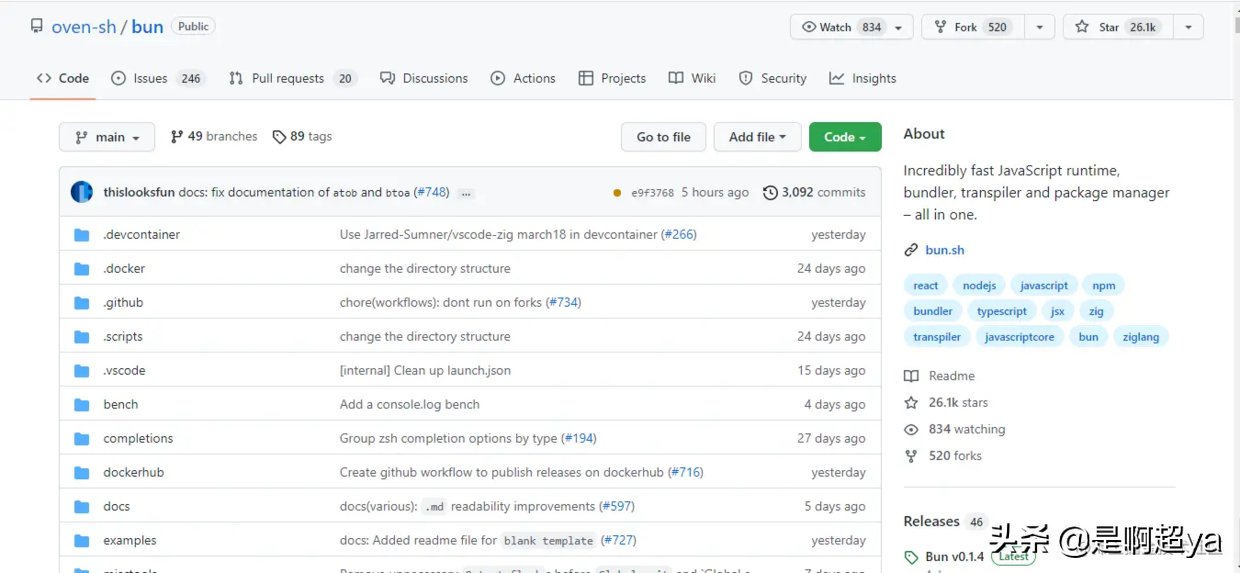
Task: Select the javascript topic tag
Action: pyautogui.click(x=1044, y=285)
